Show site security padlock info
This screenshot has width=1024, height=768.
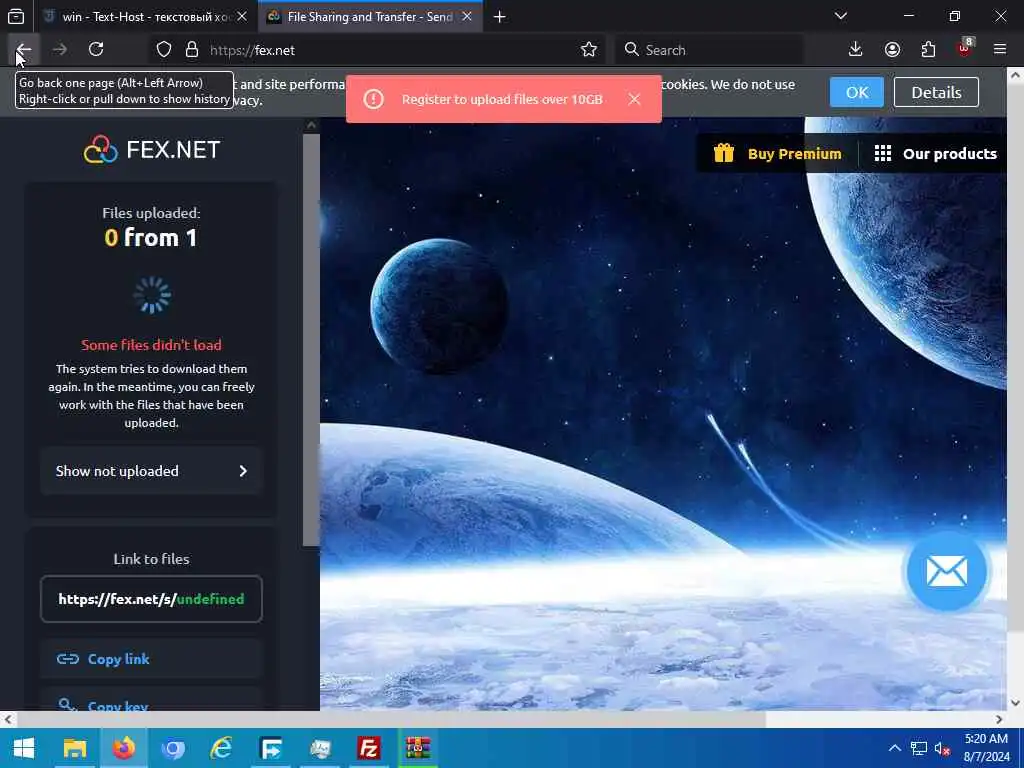click(191, 50)
